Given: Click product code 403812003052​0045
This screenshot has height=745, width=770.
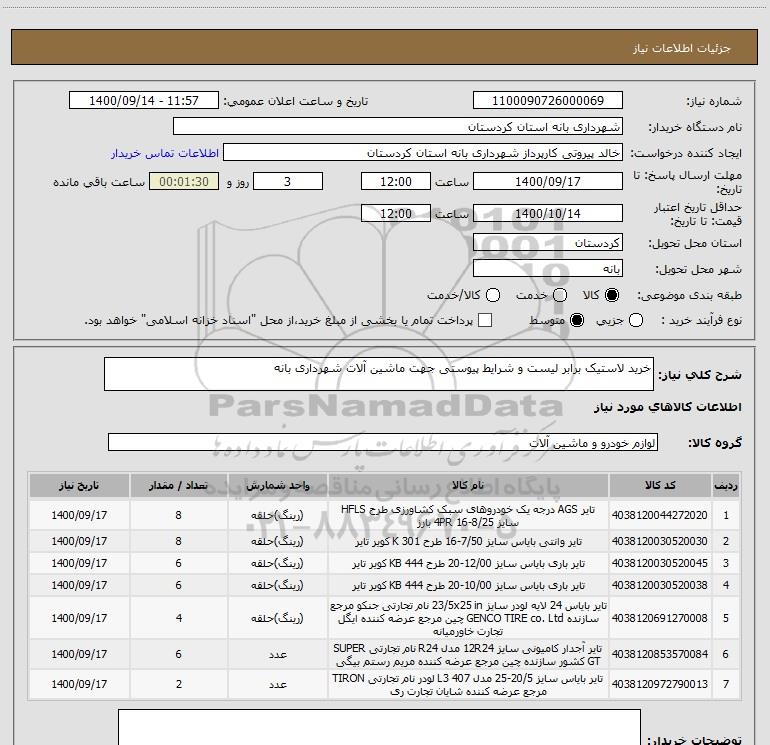Looking at the screenshot, I should 660,563.
